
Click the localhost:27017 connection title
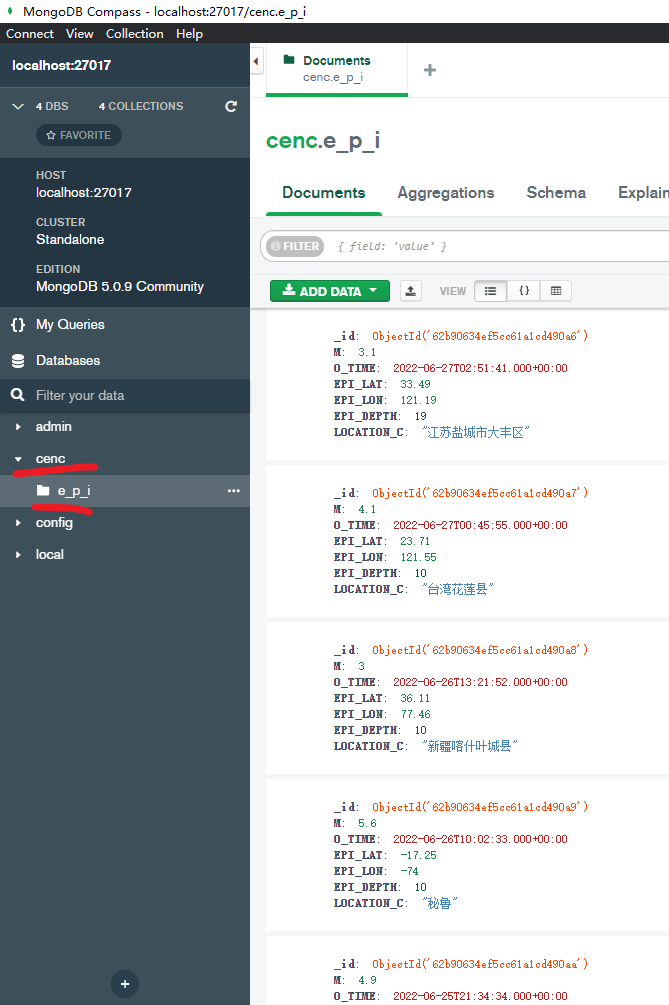coord(62,65)
